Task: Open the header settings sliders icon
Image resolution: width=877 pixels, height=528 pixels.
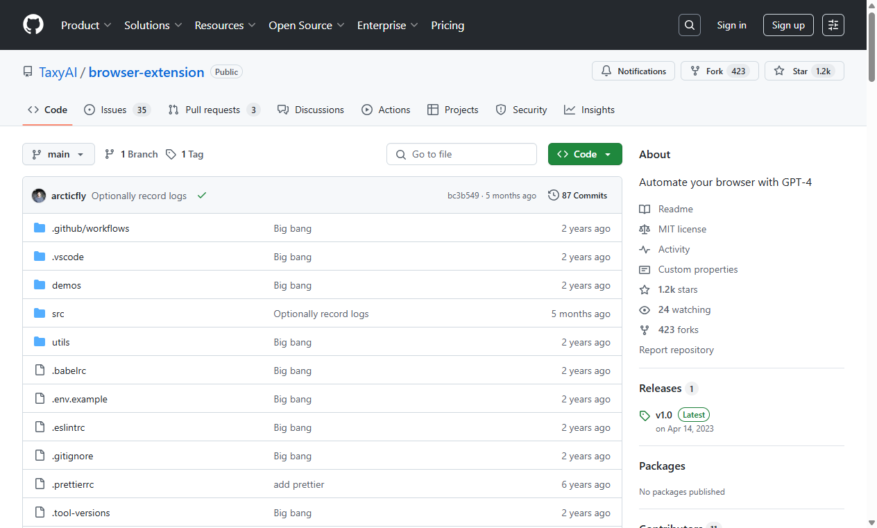Action: [833, 25]
